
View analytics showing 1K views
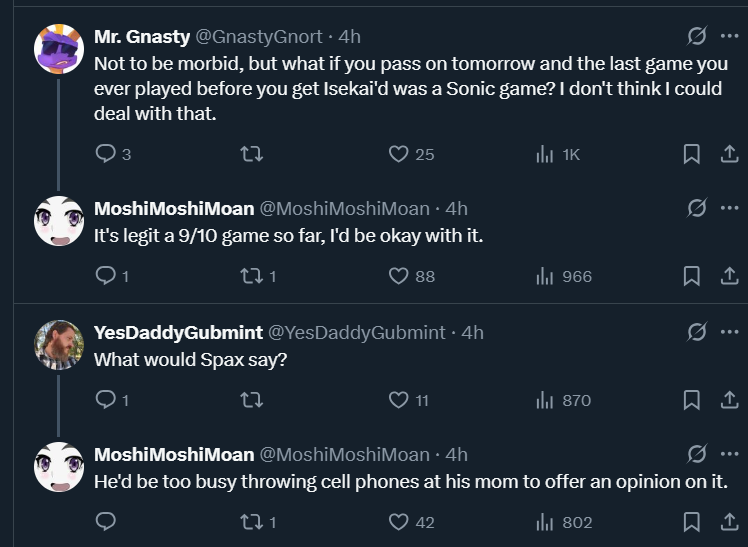click(546, 154)
